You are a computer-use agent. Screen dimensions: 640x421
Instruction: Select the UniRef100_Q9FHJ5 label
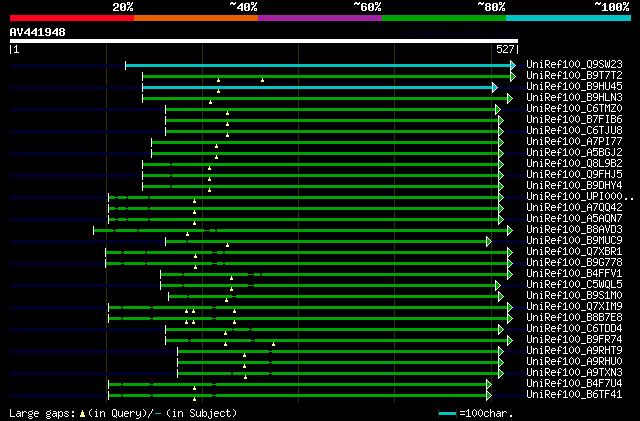click(x=574, y=175)
